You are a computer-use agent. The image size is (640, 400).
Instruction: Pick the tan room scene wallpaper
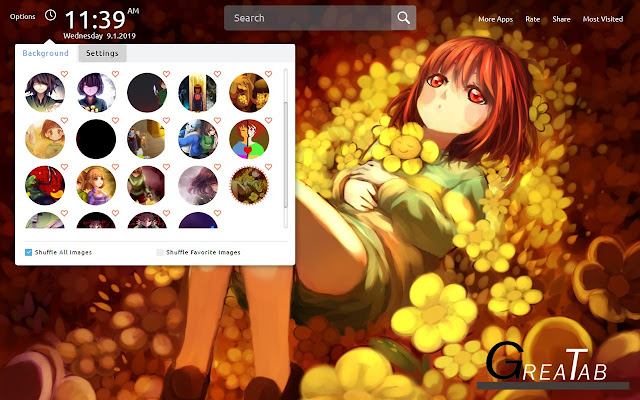point(147,139)
